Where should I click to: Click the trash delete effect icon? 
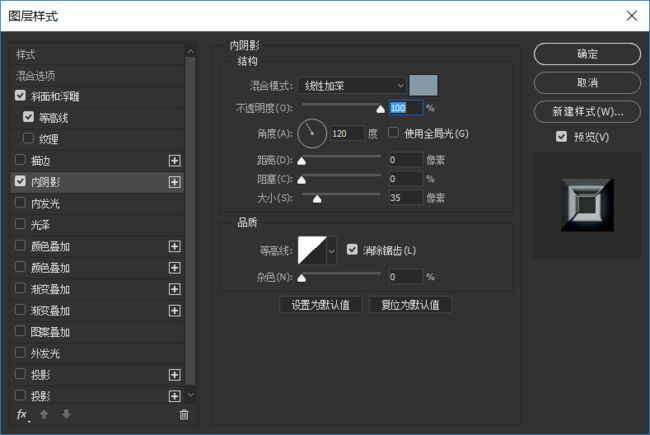click(184, 414)
